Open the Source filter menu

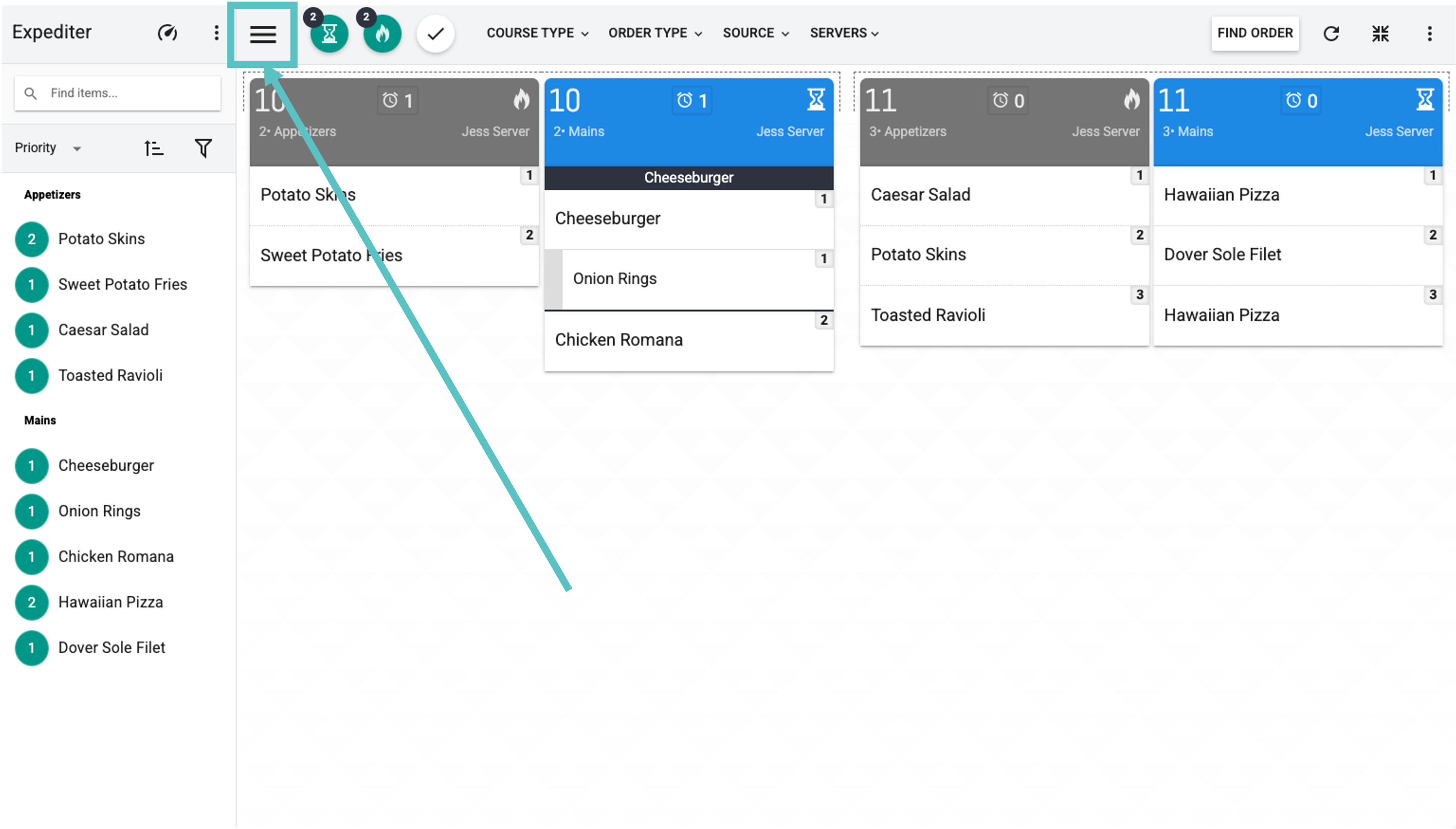(x=756, y=33)
